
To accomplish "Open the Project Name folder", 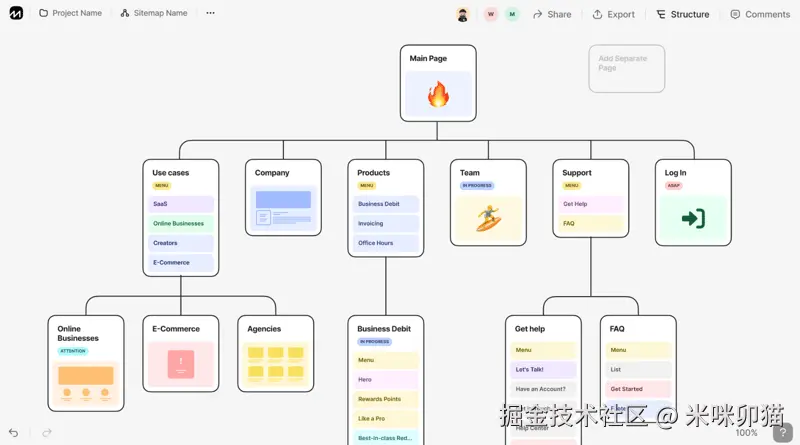I will [x=70, y=13].
